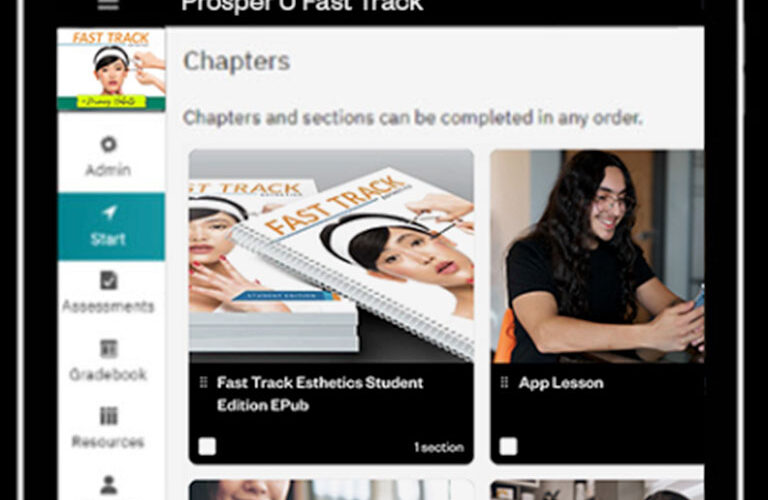Click the person profile icon in sidebar
Screen dimensions: 768x500
pos(108,485)
